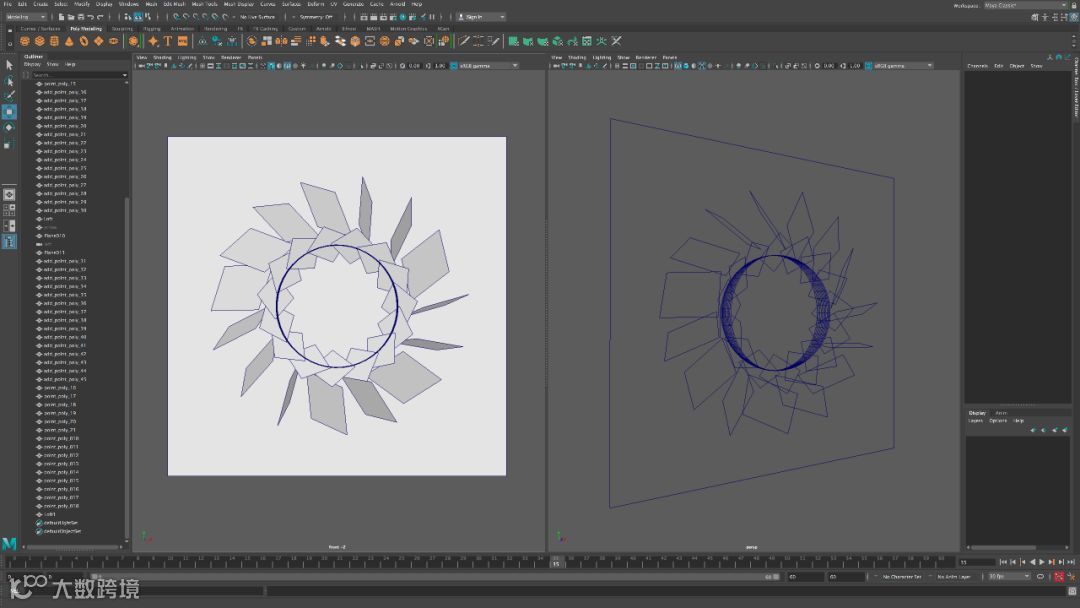The width and height of the screenshot is (1080, 608).
Task: Toggle the loop playback button
Action: (1041, 577)
